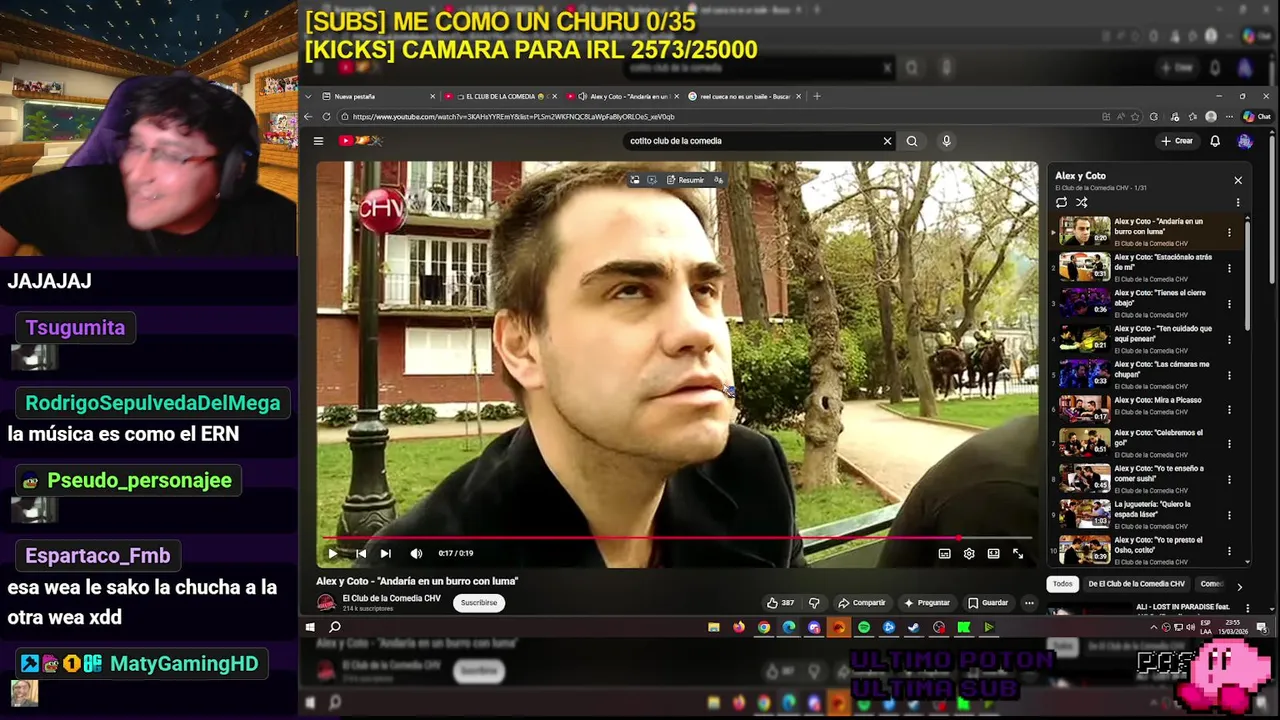Screen dimensions: 1280x720
Task: Enter fullscreen mode in player
Action: pyautogui.click(x=1018, y=553)
